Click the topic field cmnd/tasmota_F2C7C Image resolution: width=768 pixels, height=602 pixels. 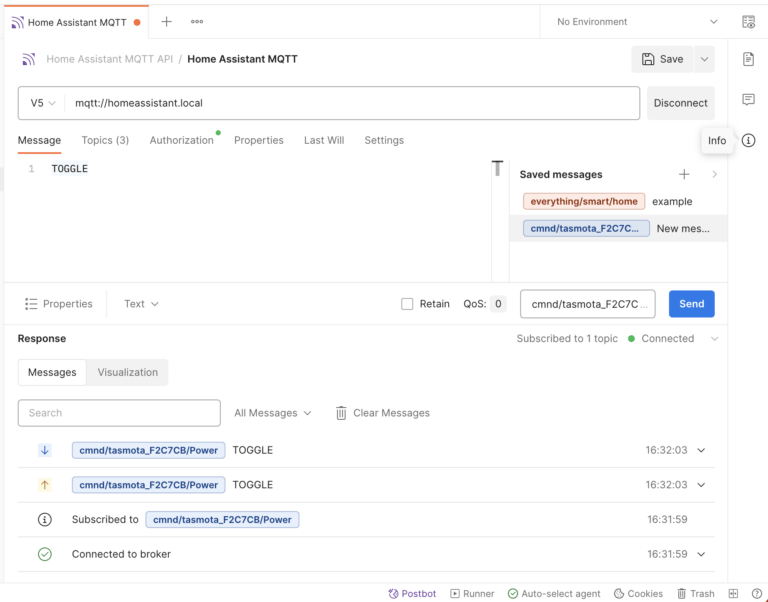[587, 304]
